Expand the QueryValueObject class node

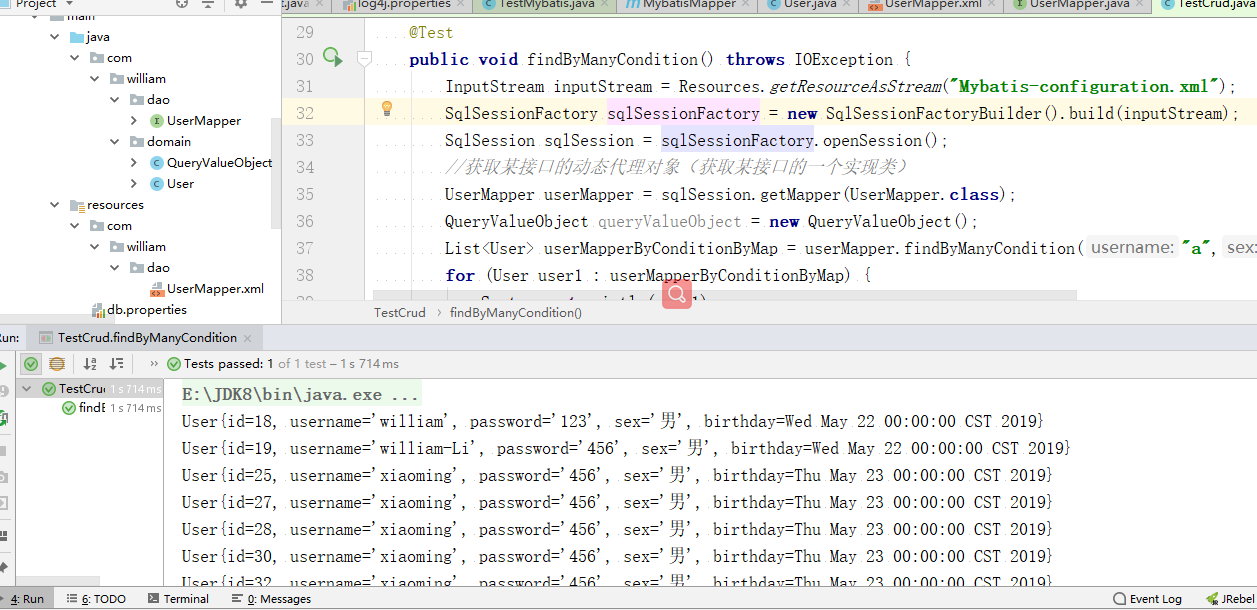tap(135, 163)
